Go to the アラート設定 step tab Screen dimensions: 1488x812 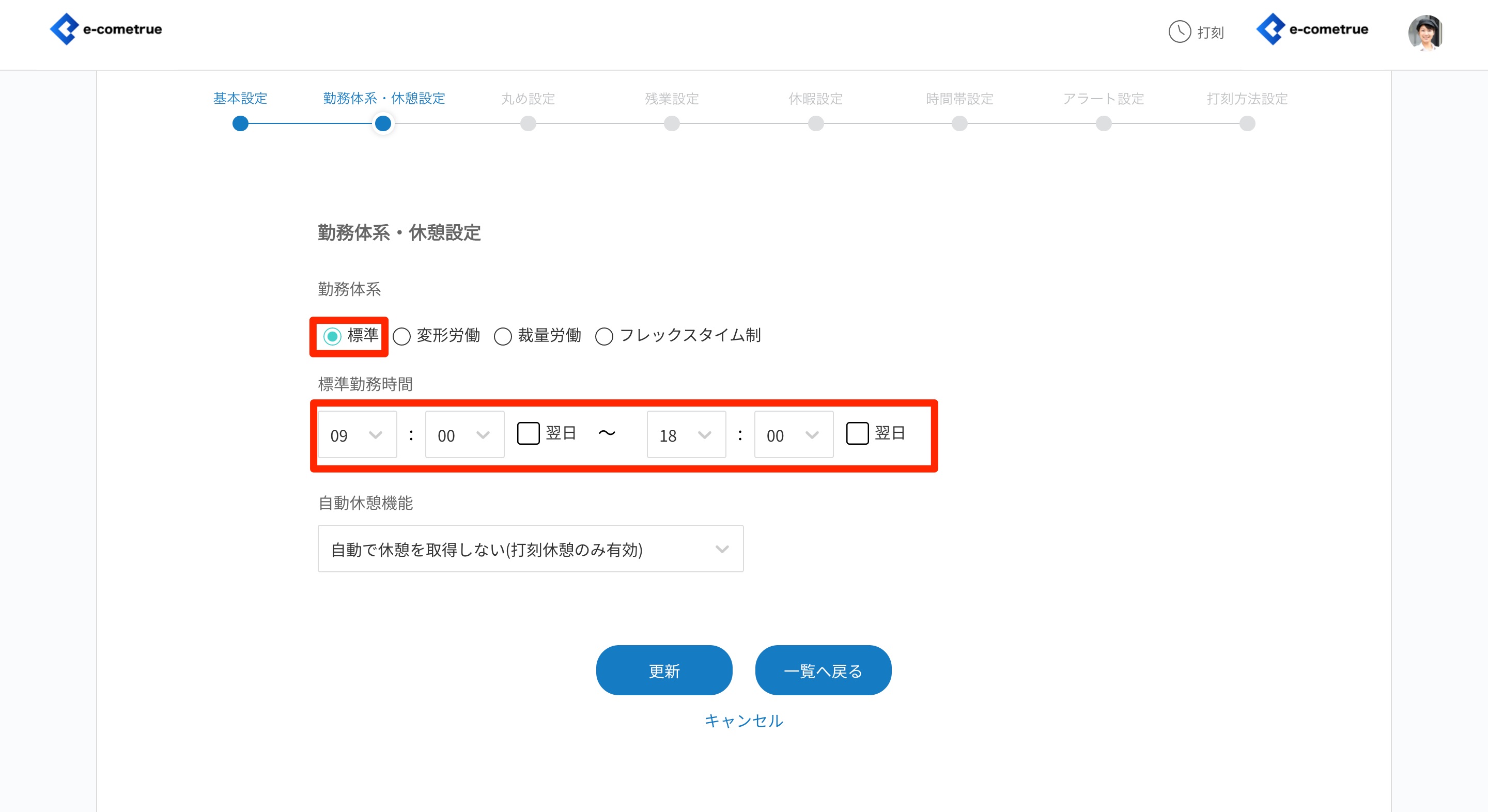(x=1103, y=99)
